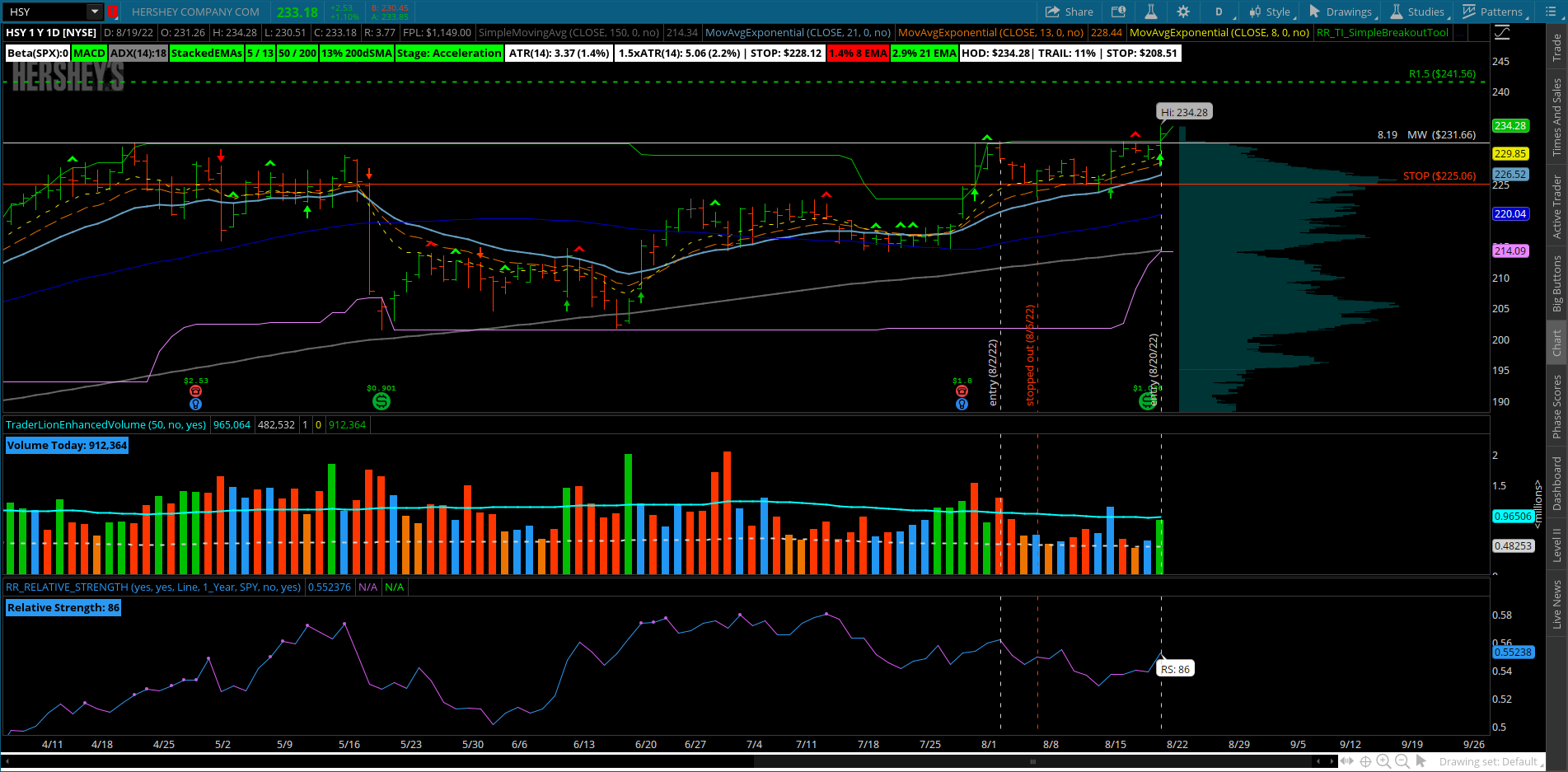Screen dimensions: 1568x772
Task: Select the crosshair tool in bottom toolbar
Action: click(1365, 761)
